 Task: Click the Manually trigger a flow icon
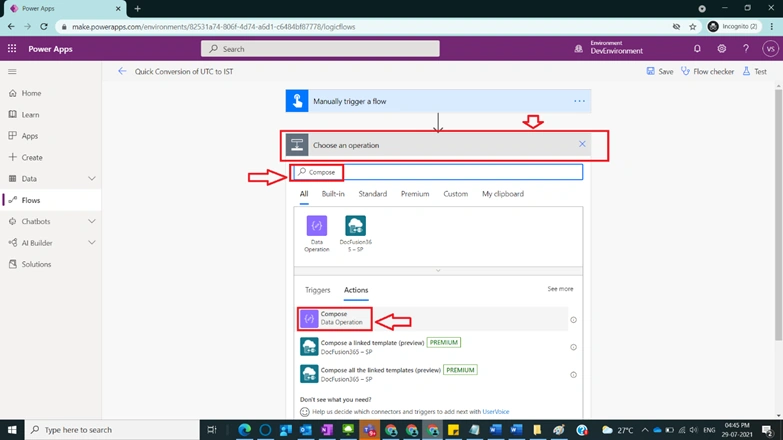297,101
